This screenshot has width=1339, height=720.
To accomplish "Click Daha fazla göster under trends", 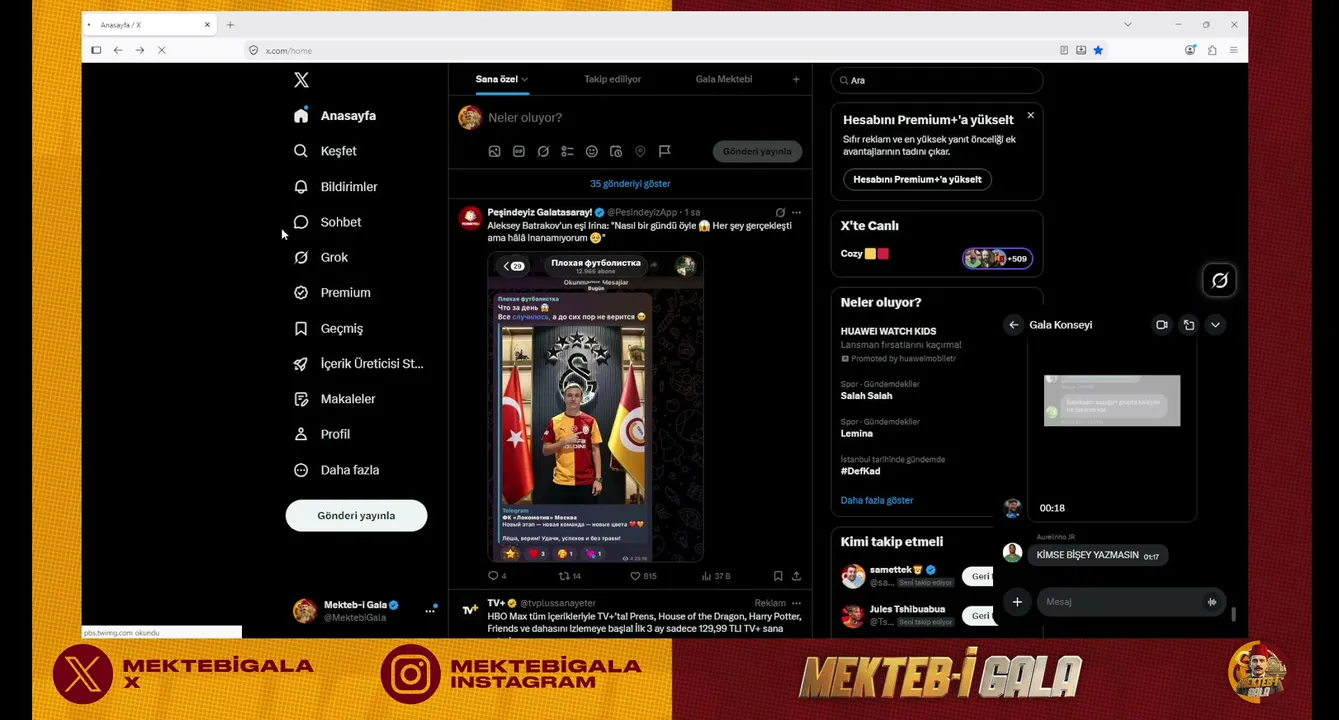I will click(877, 500).
